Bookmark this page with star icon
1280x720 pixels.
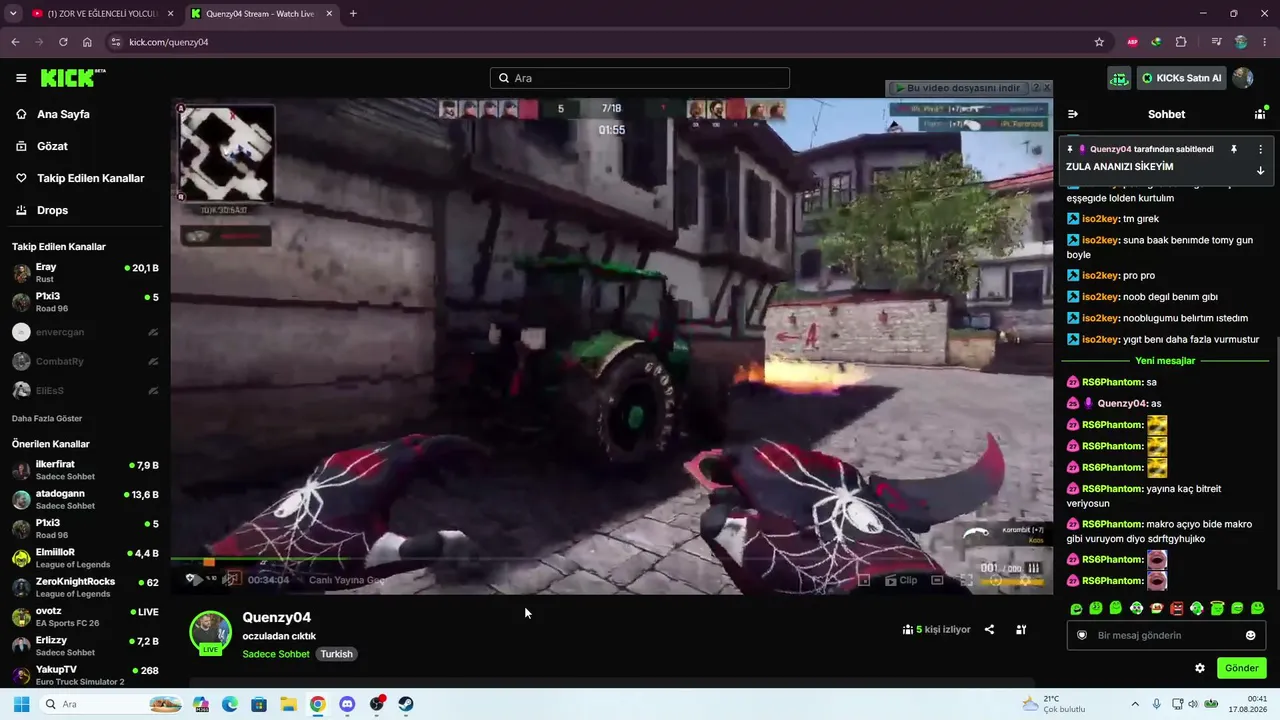pyautogui.click(x=1099, y=42)
